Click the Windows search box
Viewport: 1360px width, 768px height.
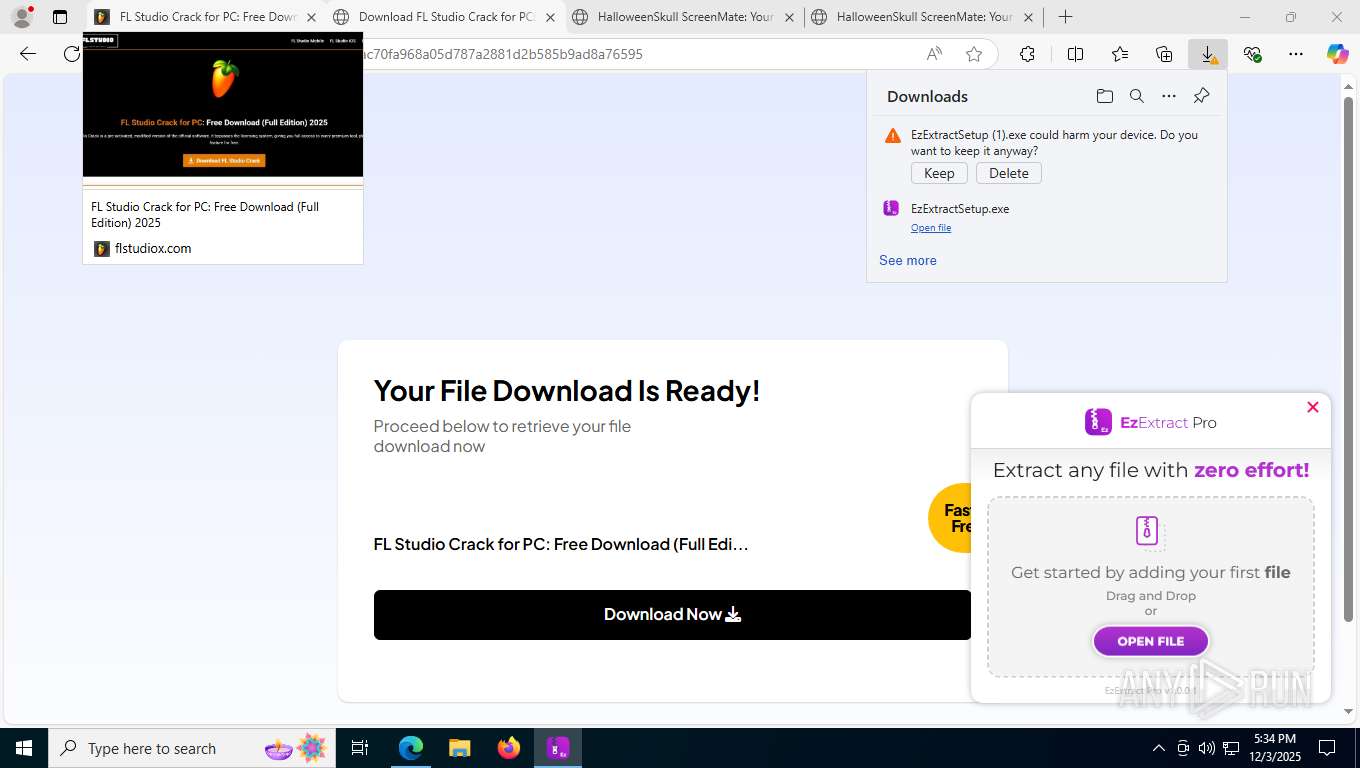click(192, 748)
